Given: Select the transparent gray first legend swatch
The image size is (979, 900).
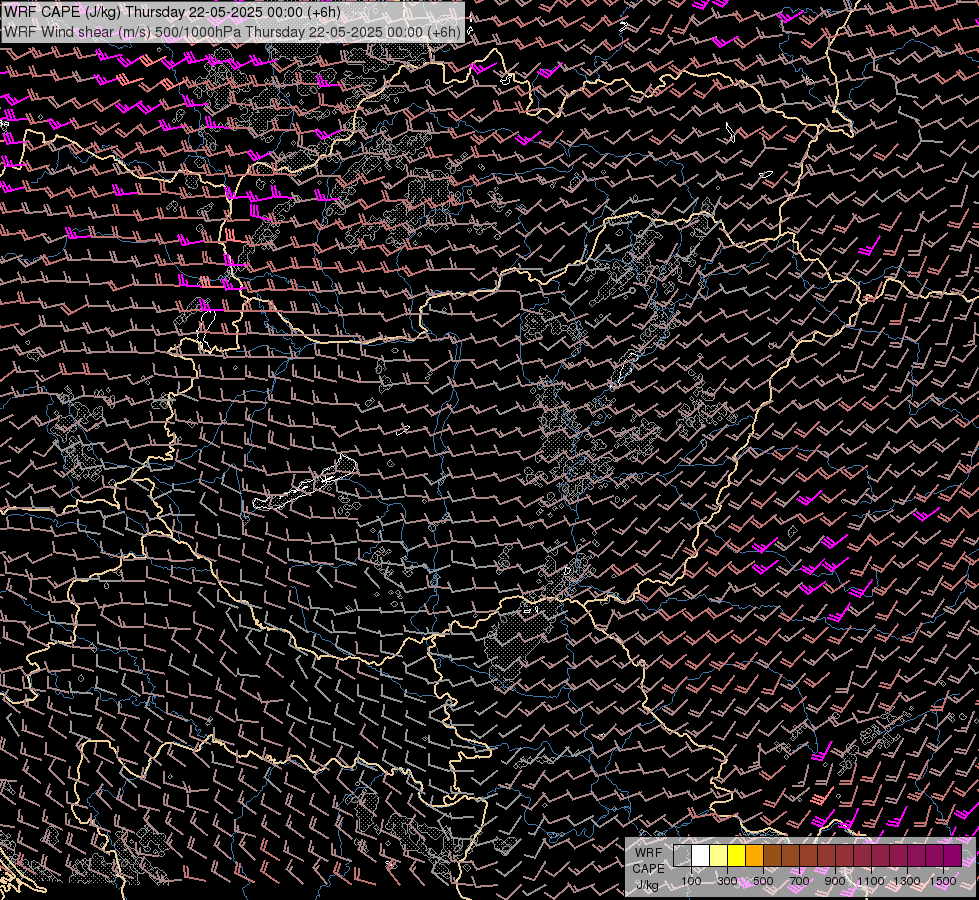Looking at the screenshot, I should [682, 856].
